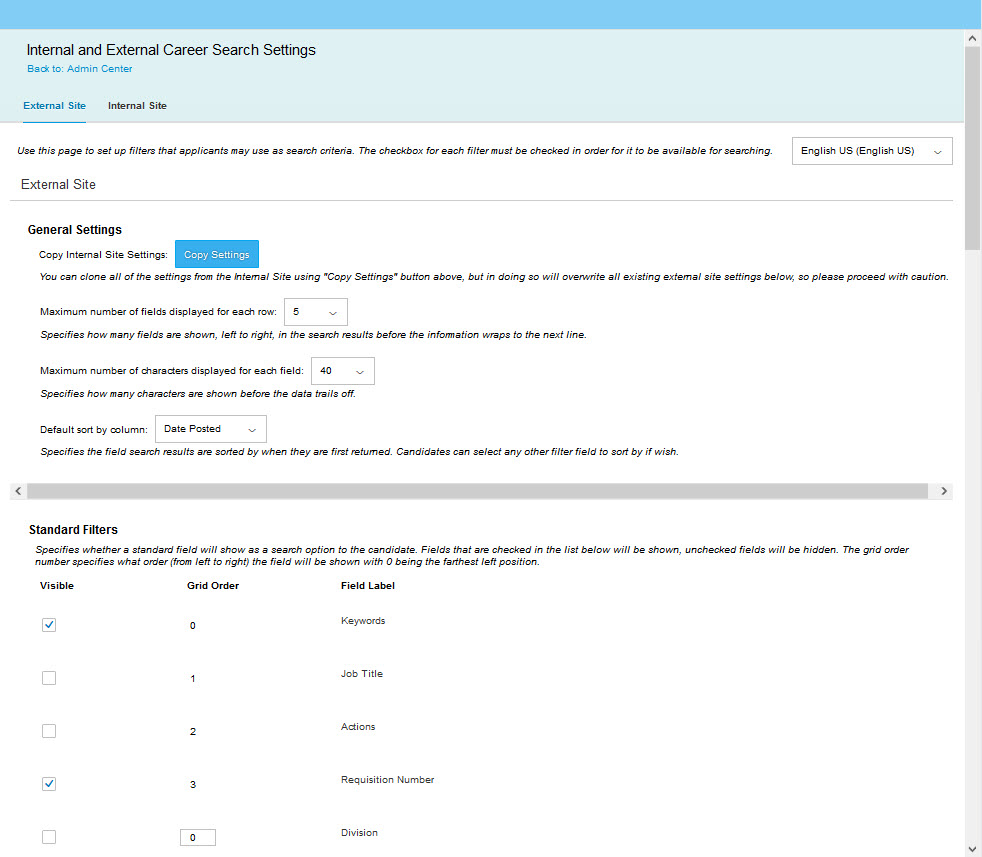Check the Job Title visible checkbox
This screenshot has height=857, width=982.
(49, 678)
